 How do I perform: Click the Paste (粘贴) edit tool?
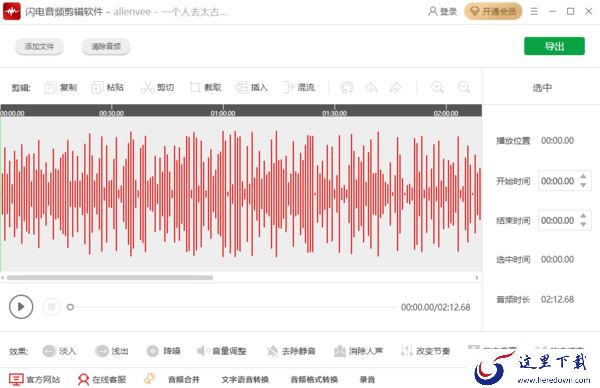108,88
